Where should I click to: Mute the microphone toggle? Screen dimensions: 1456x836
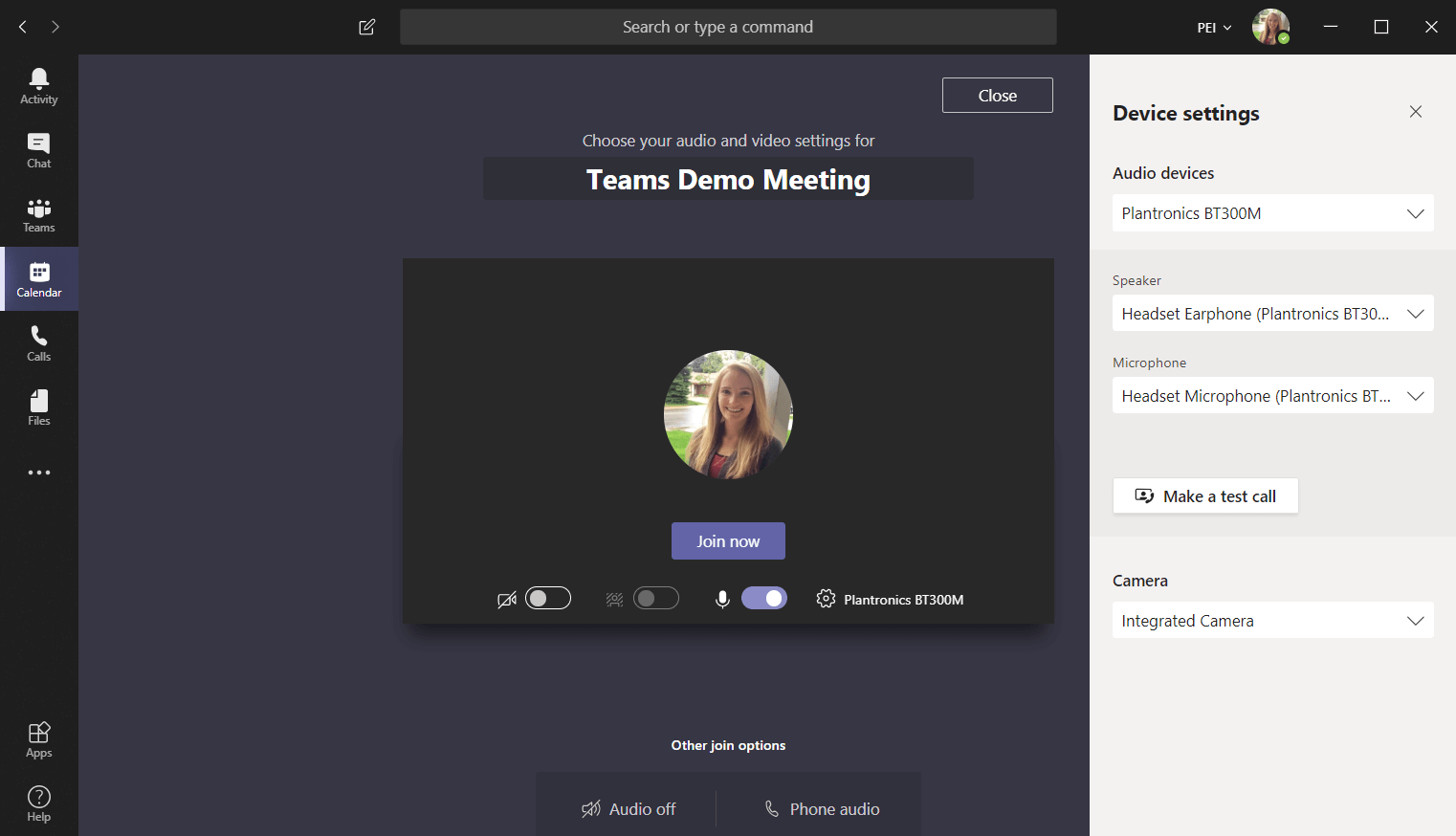[764, 597]
